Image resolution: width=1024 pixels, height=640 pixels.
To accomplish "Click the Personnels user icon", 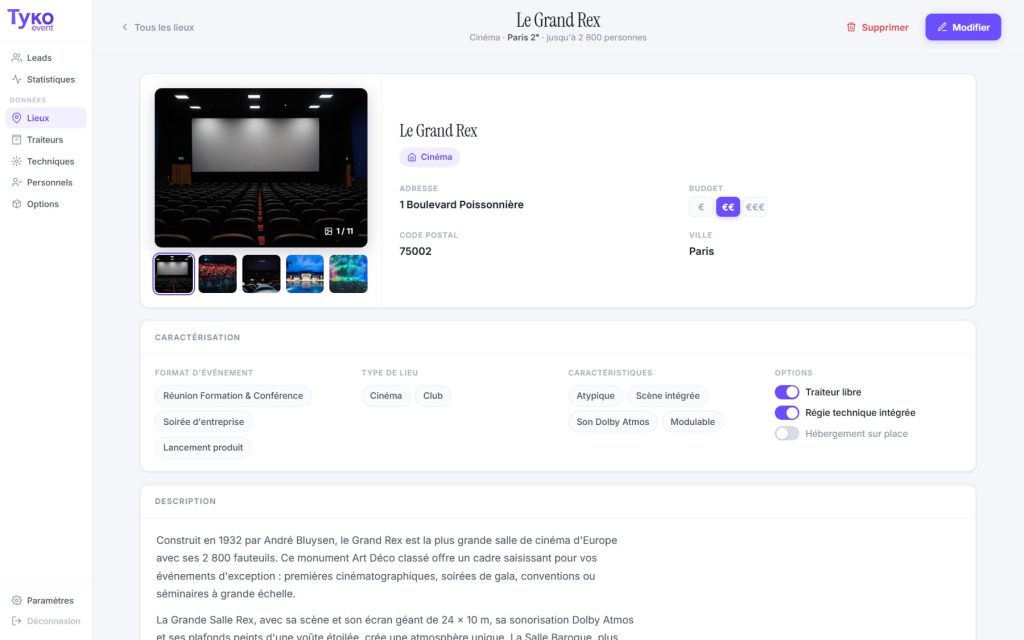I will (x=16, y=182).
